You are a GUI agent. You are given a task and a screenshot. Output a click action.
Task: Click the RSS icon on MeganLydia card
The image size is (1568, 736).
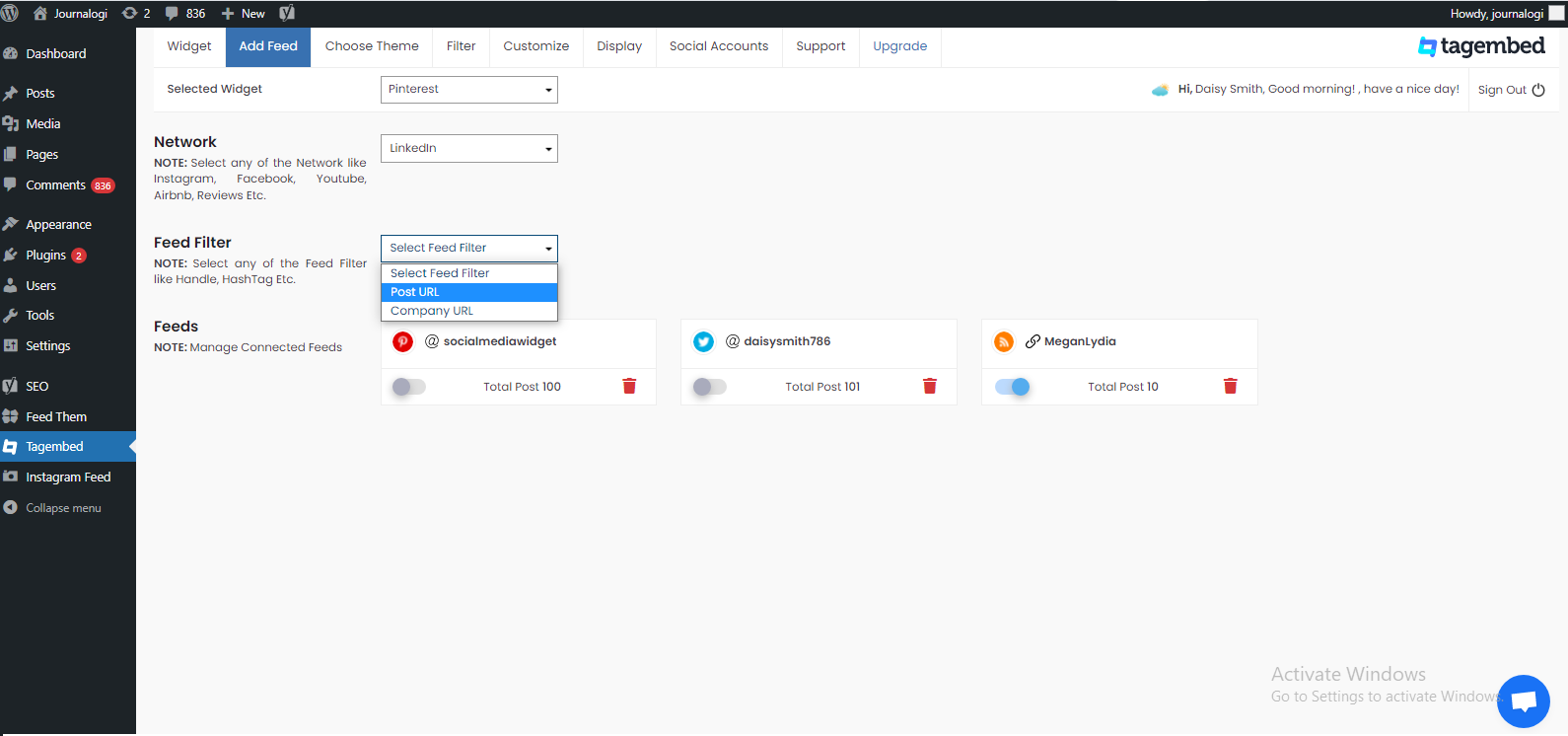(1004, 341)
